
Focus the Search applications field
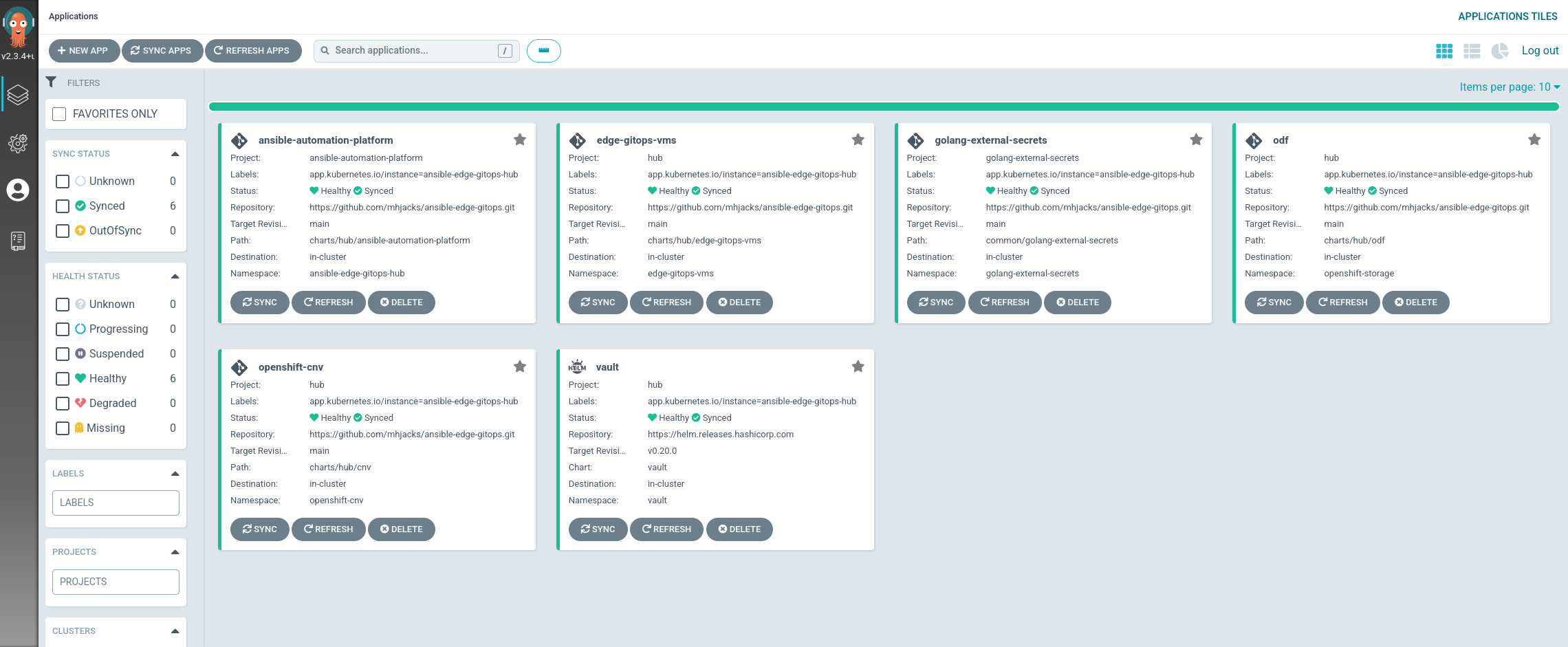tap(416, 51)
